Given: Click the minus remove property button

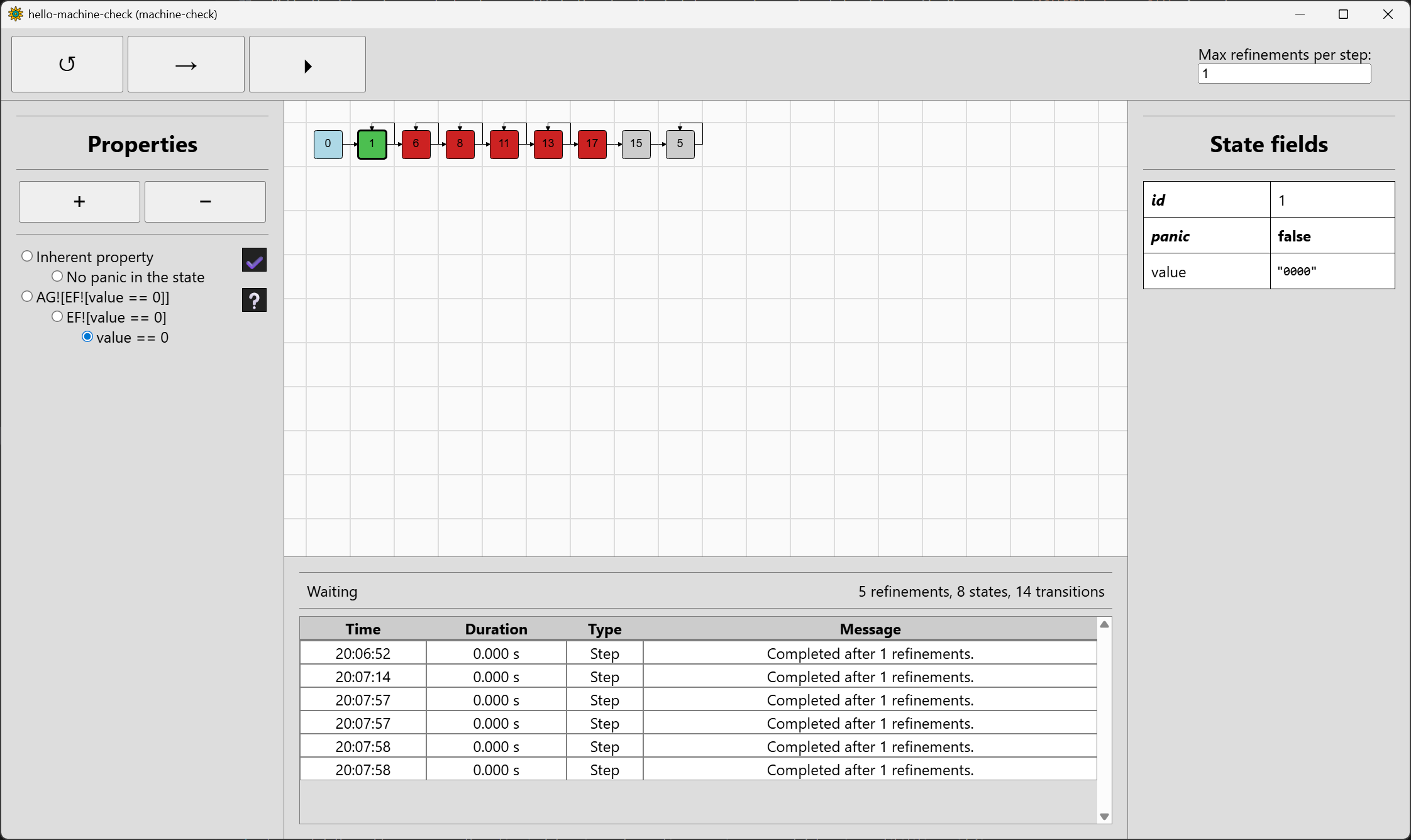Looking at the screenshot, I should tap(205, 202).
